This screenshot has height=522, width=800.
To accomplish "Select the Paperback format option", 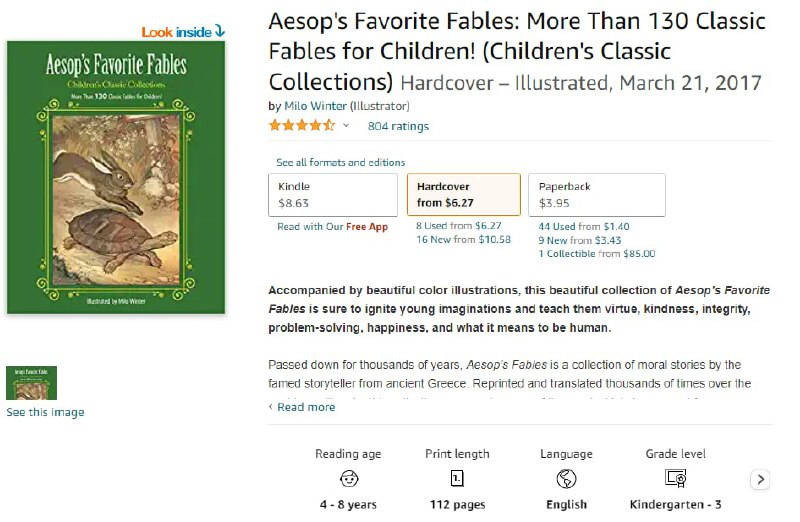I will (596, 195).
